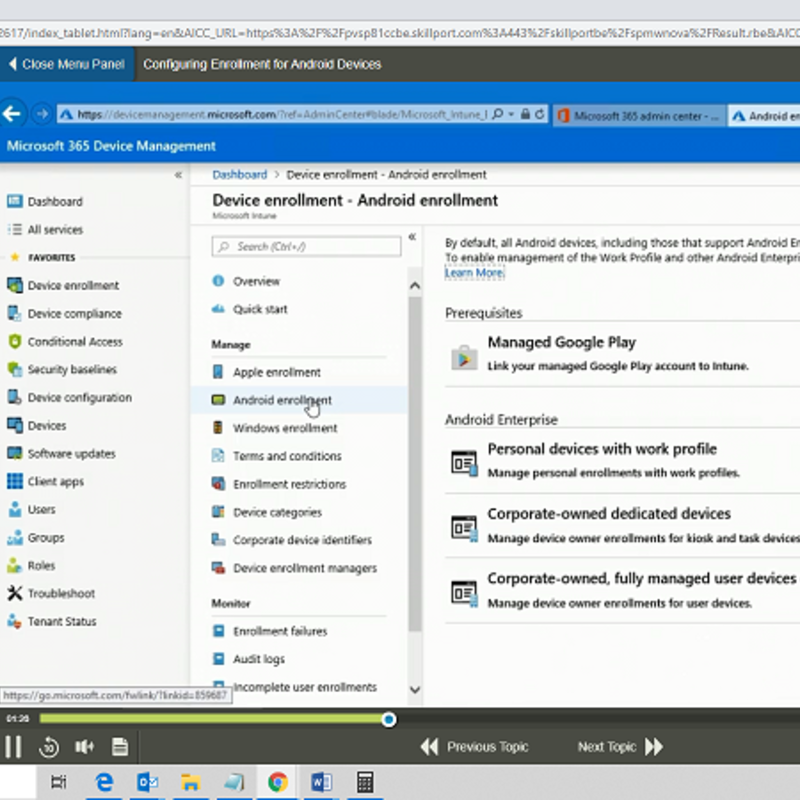Screen dimensions: 800x800
Task: Collapse the left navigation sidebar
Action: [x=178, y=175]
